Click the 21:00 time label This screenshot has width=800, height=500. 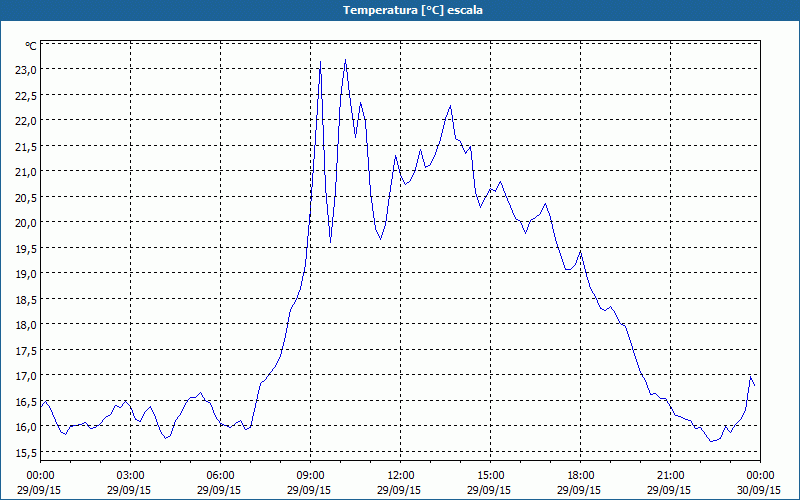[670, 476]
